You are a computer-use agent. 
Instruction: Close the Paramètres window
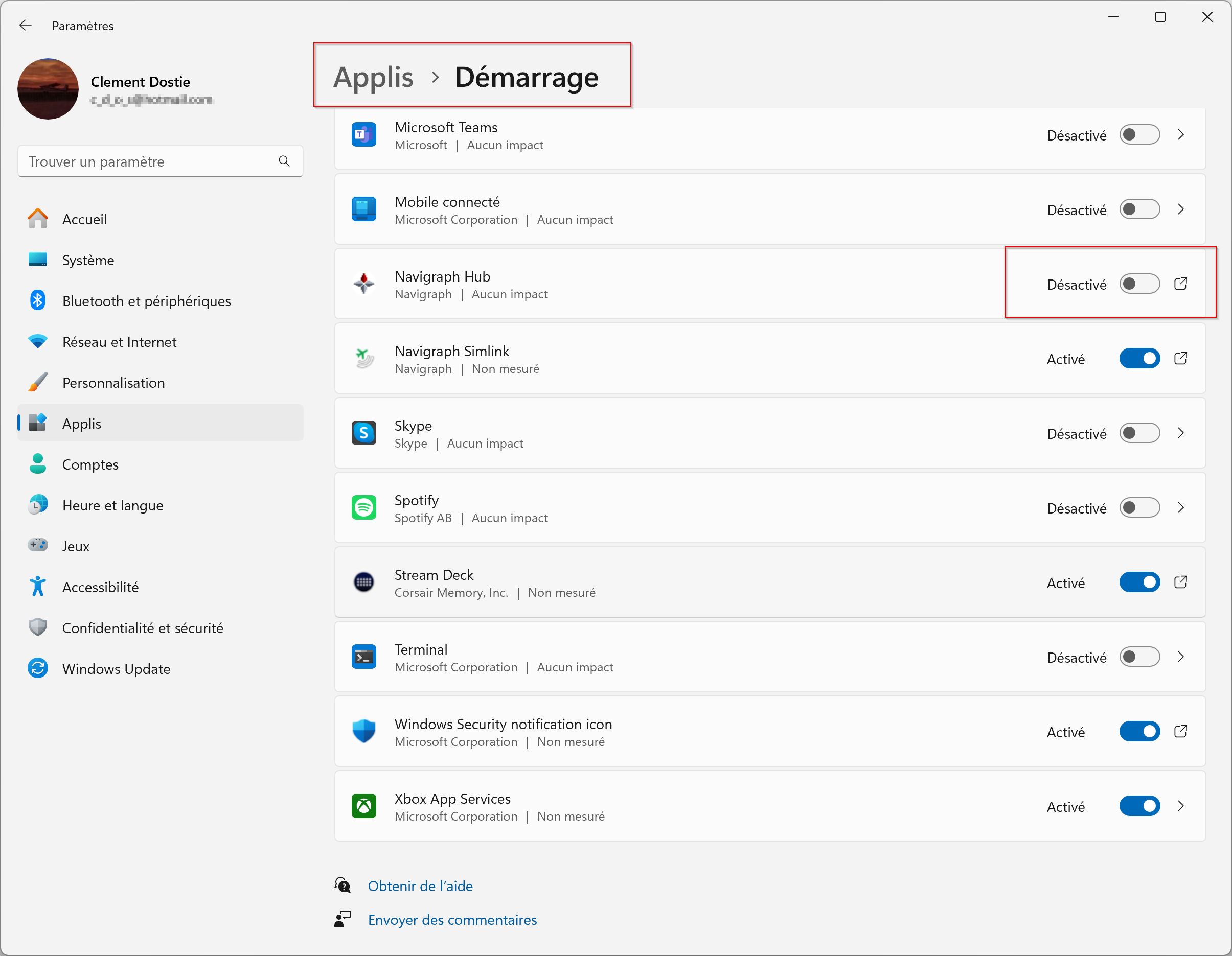tap(1207, 17)
